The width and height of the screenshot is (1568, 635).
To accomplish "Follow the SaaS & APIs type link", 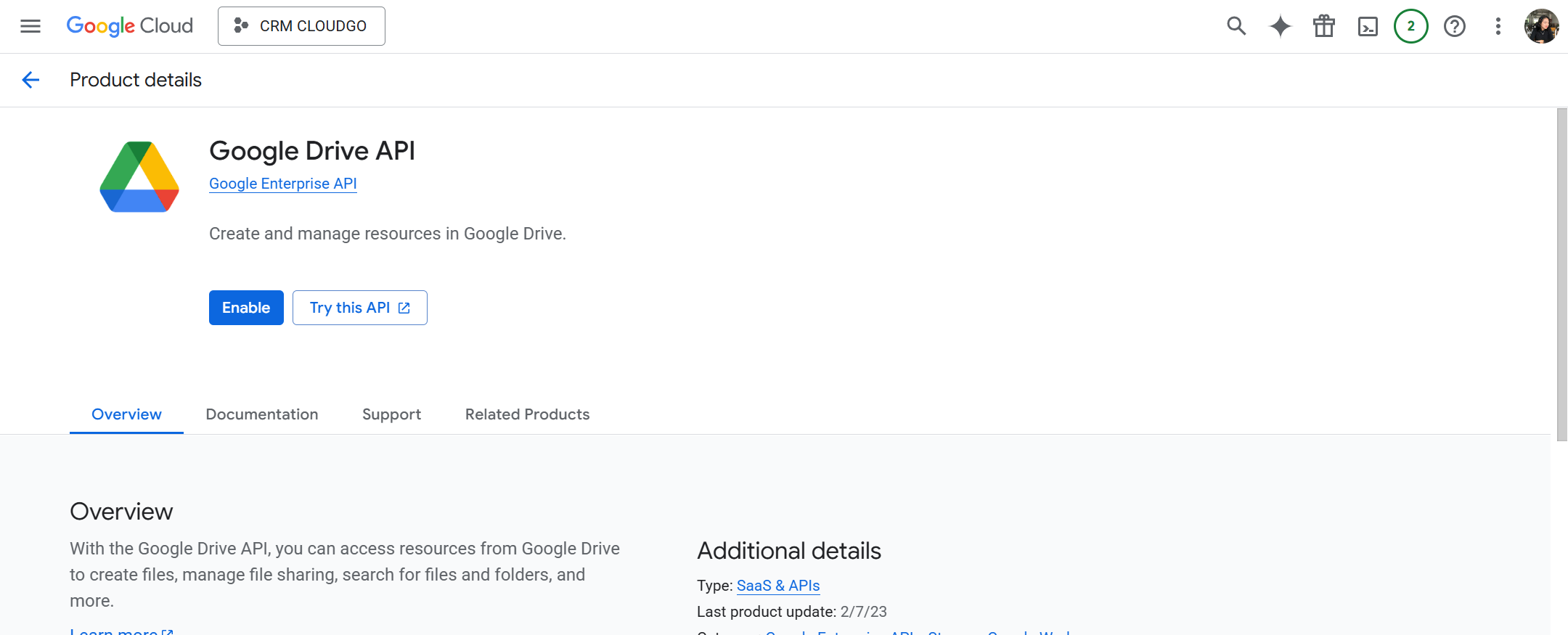I will coord(777,586).
